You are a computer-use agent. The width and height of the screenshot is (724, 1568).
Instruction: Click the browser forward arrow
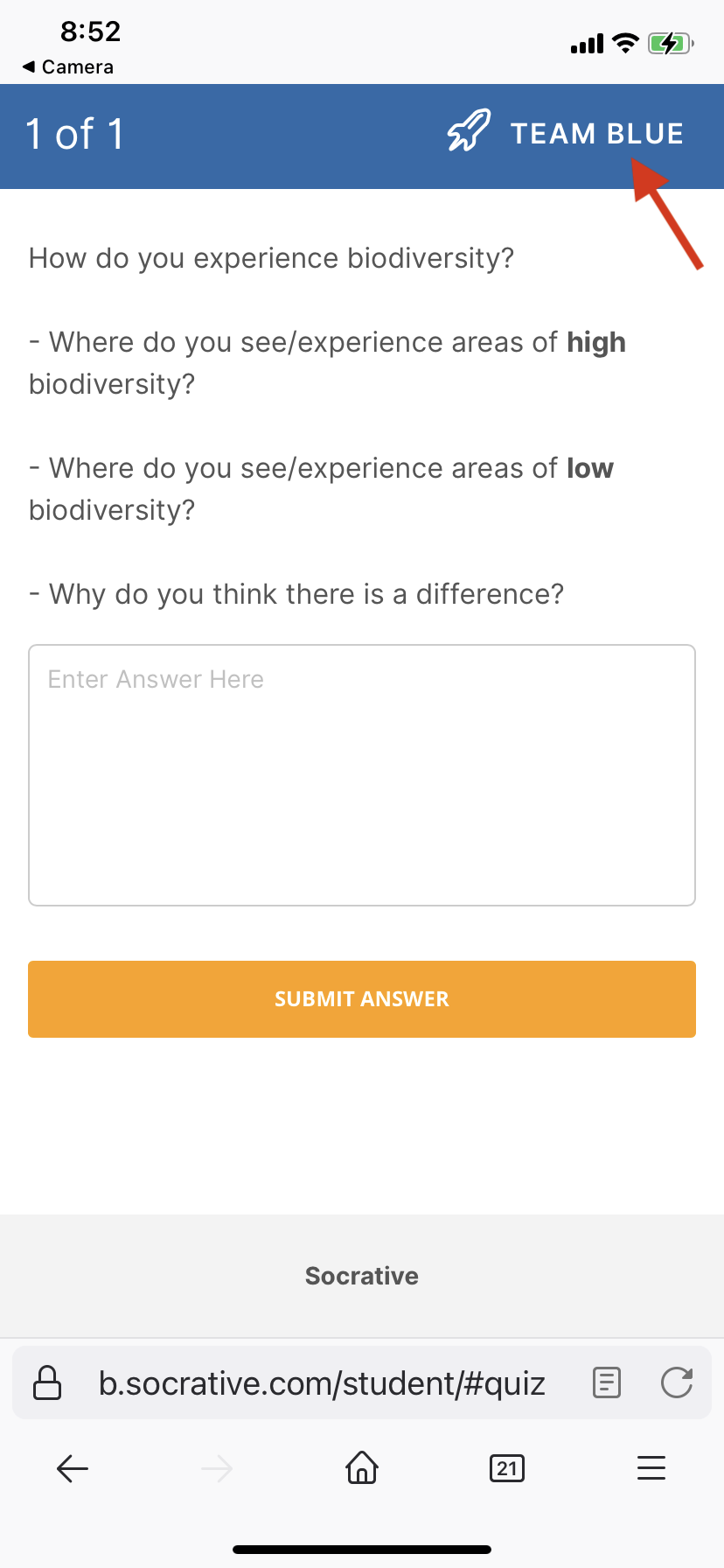click(x=217, y=1468)
